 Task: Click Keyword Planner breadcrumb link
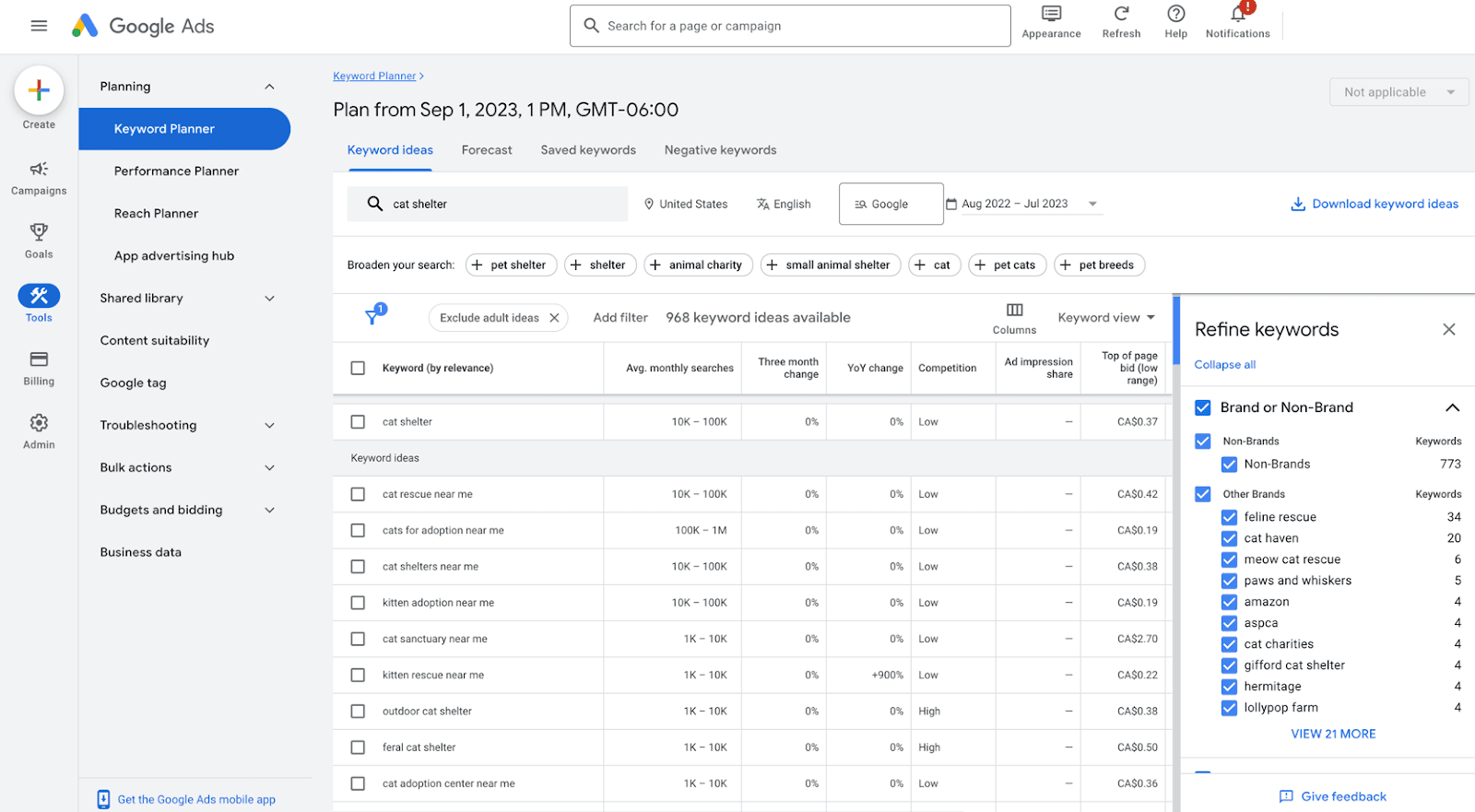[x=374, y=76]
